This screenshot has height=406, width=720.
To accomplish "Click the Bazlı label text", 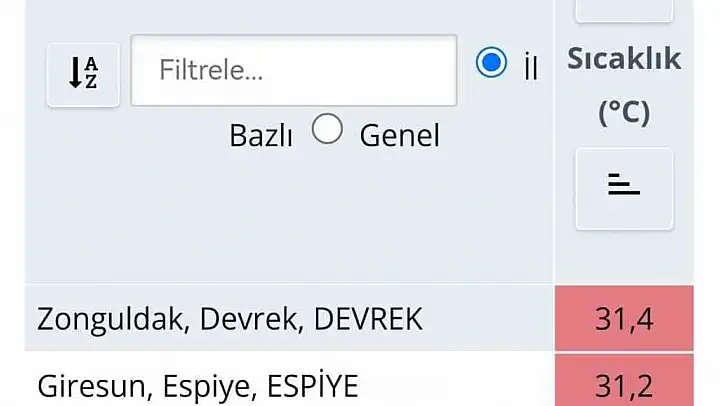I will [x=261, y=136].
